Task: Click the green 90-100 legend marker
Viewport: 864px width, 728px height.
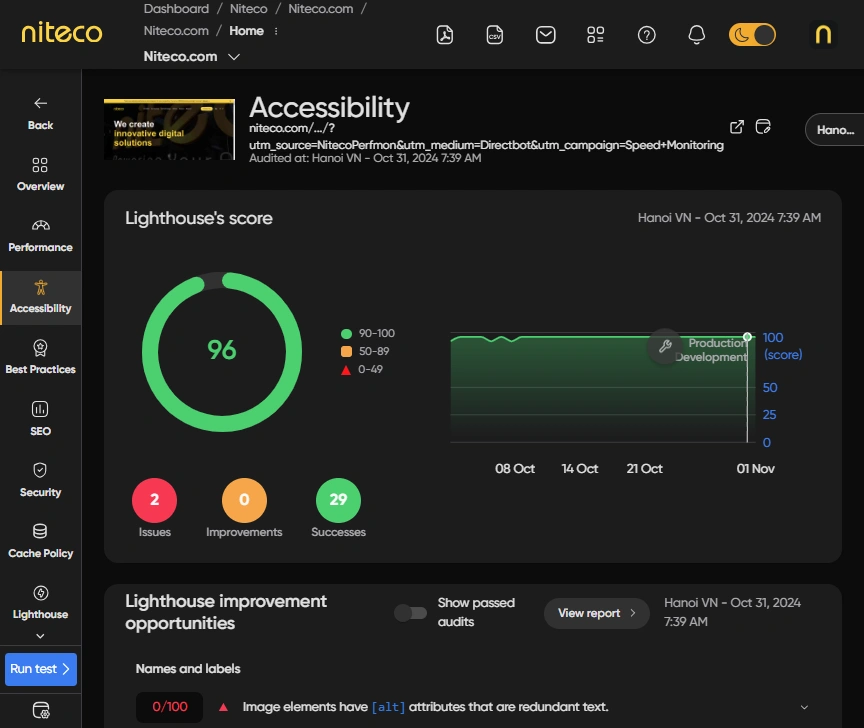Action: pyautogui.click(x=346, y=333)
